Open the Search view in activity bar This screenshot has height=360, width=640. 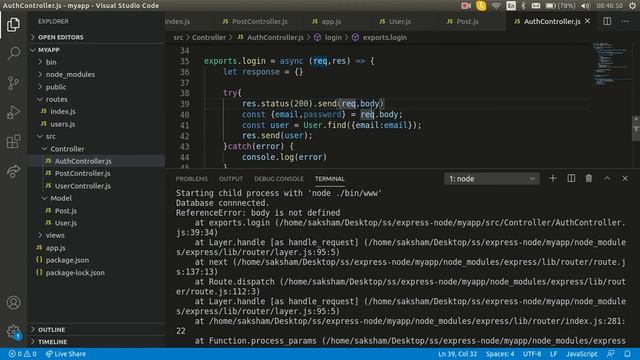13,53
